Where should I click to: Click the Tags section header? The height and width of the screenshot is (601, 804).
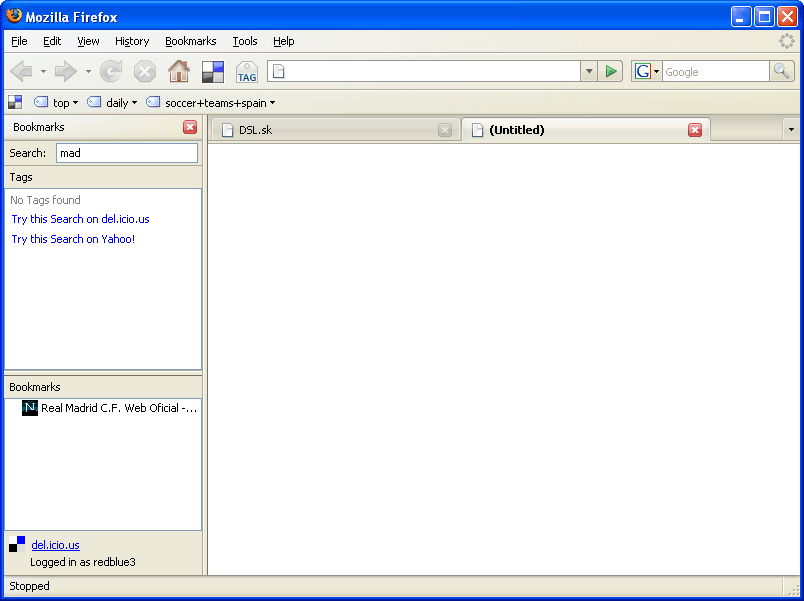[103, 177]
